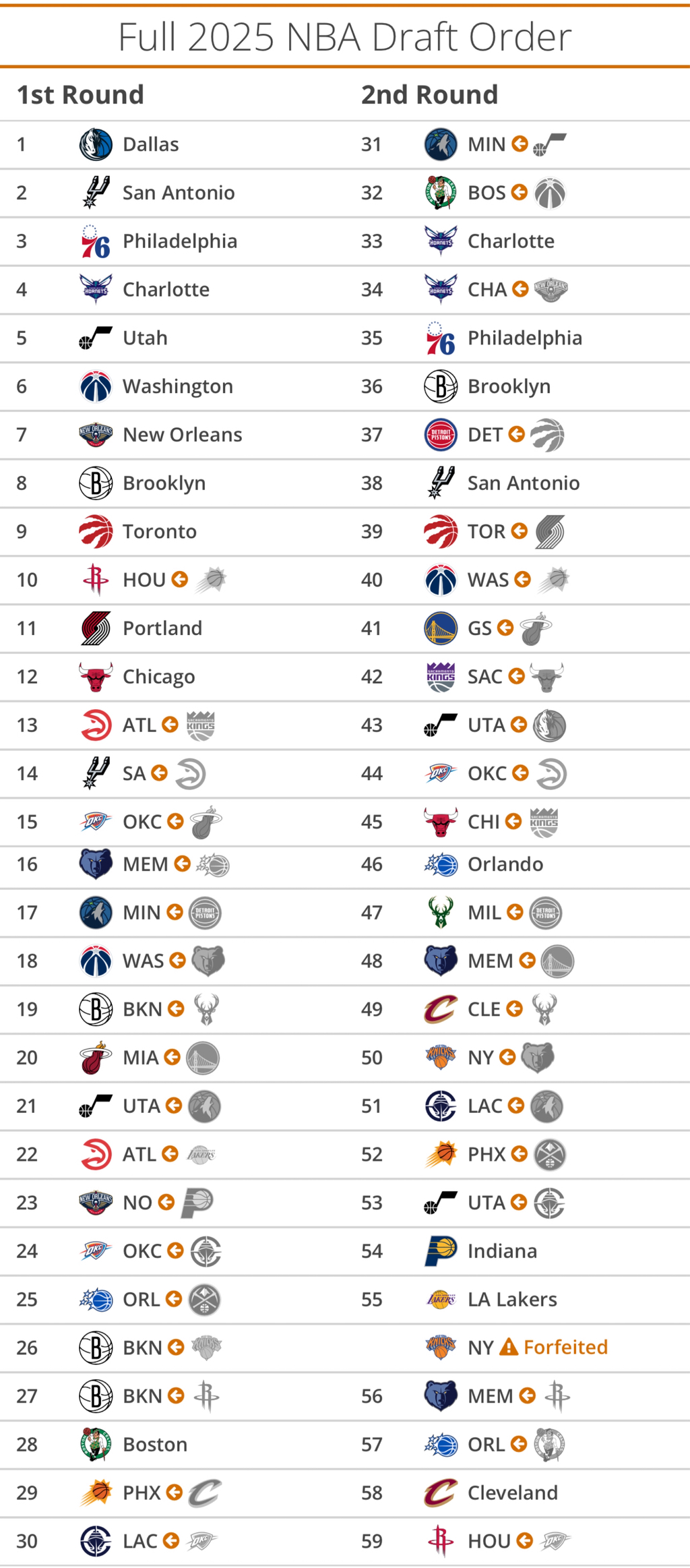Click the Rockets logo at pick 59

point(441,1541)
